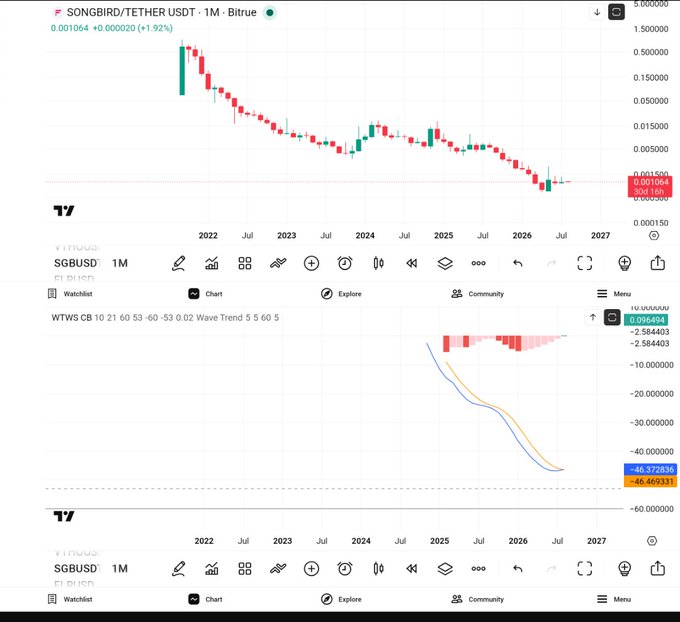
Task: Maximize the WTWS CB indicator pane
Action: click(x=612, y=318)
